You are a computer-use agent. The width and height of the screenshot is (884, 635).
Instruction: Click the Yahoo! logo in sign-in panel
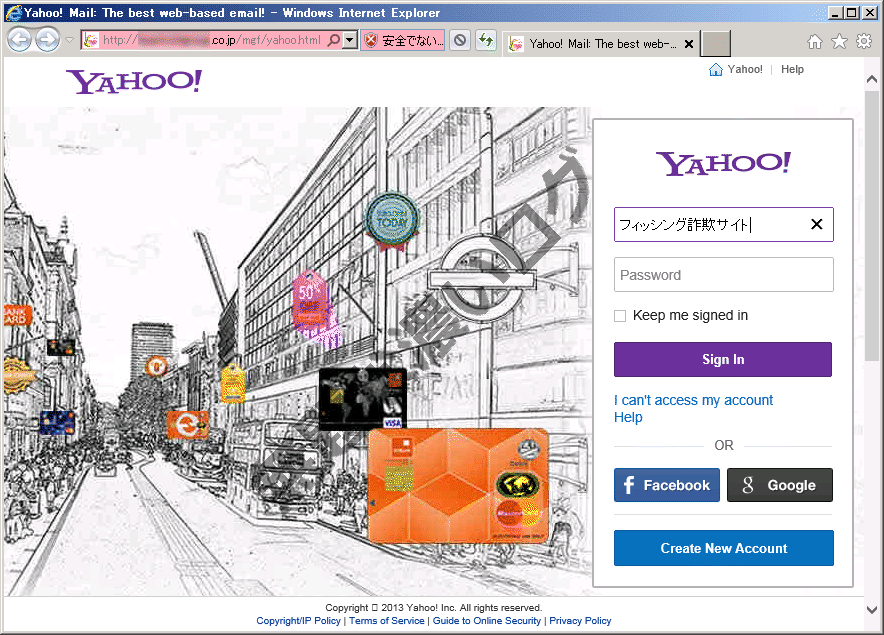pos(723,164)
